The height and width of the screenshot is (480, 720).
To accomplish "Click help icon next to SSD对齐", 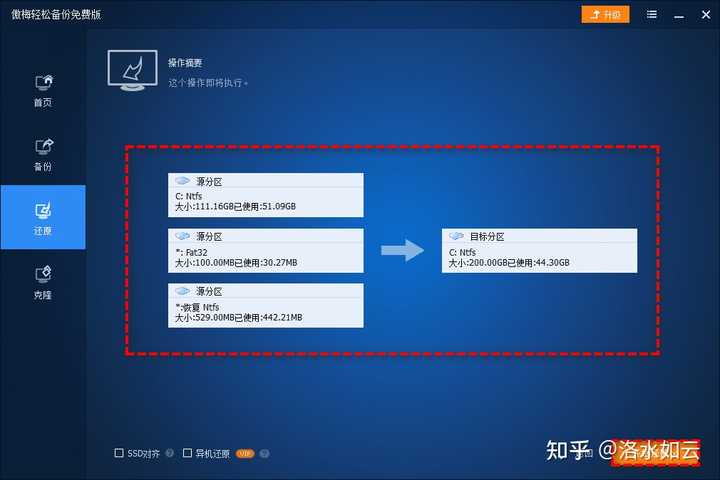I will click(170, 453).
